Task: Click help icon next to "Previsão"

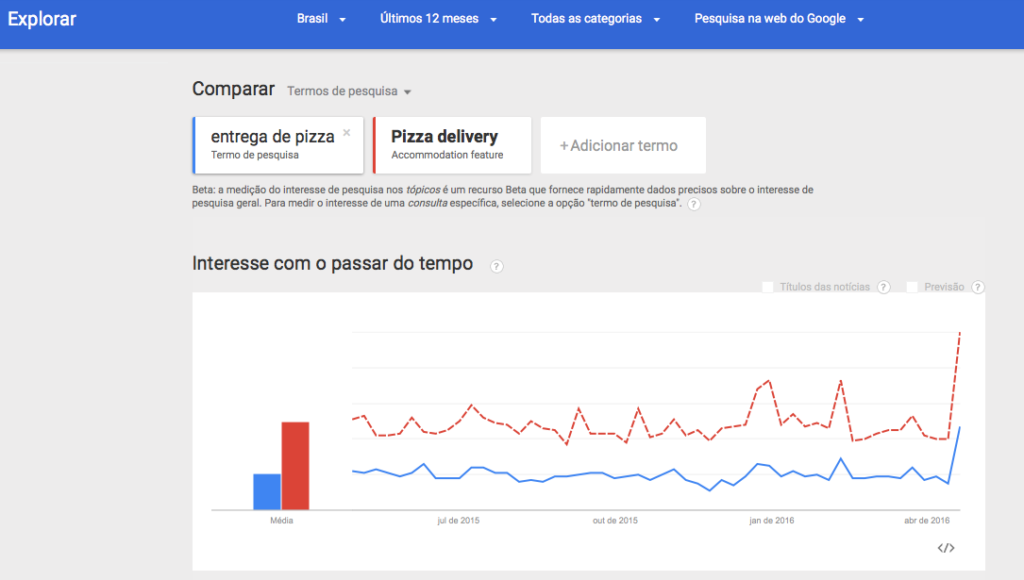Action: (x=977, y=287)
